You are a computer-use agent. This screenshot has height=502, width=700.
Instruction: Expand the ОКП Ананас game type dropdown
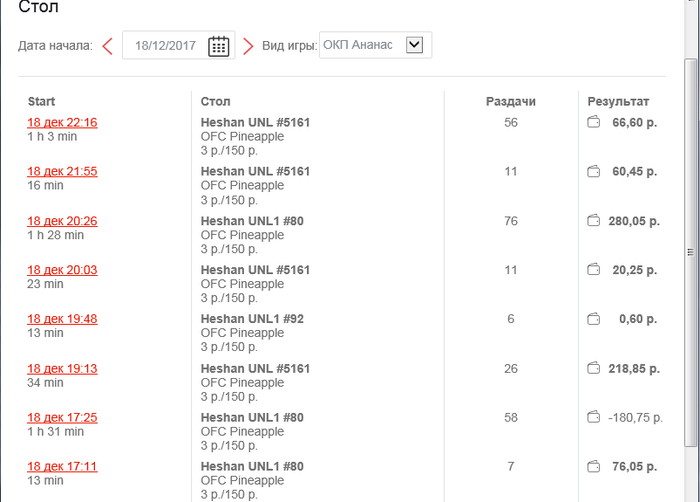point(415,45)
